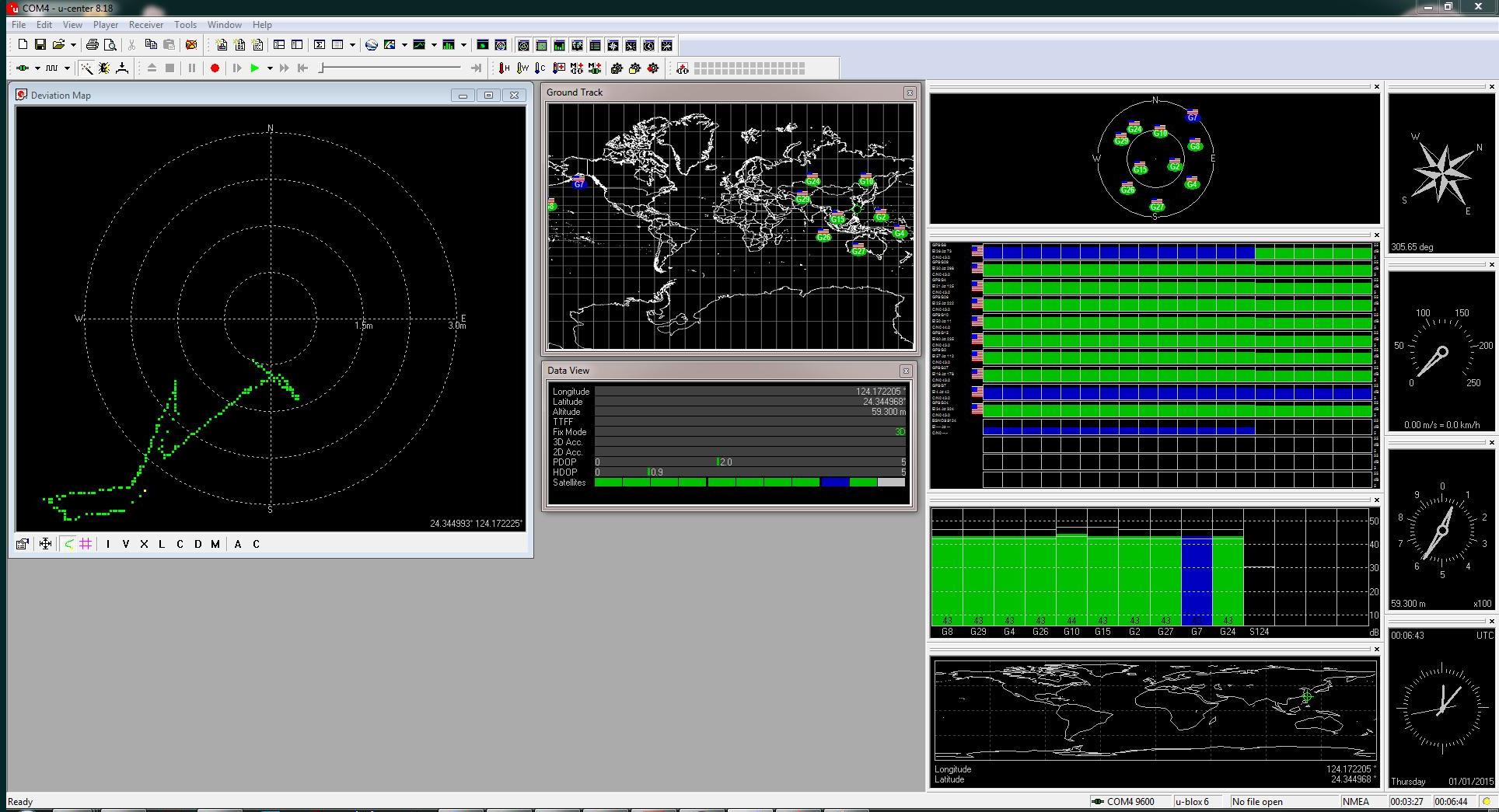Open the chart view dropdown arrow
This screenshot has height=812, width=1499.
point(434,45)
